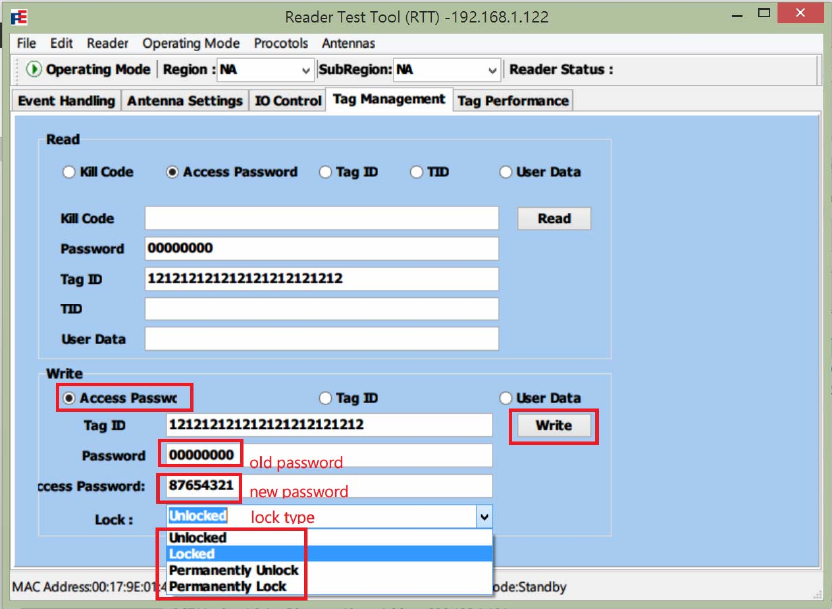Maximize the Reader Test Tool window
Image resolution: width=832 pixels, height=609 pixels.
pyautogui.click(x=764, y=13)
